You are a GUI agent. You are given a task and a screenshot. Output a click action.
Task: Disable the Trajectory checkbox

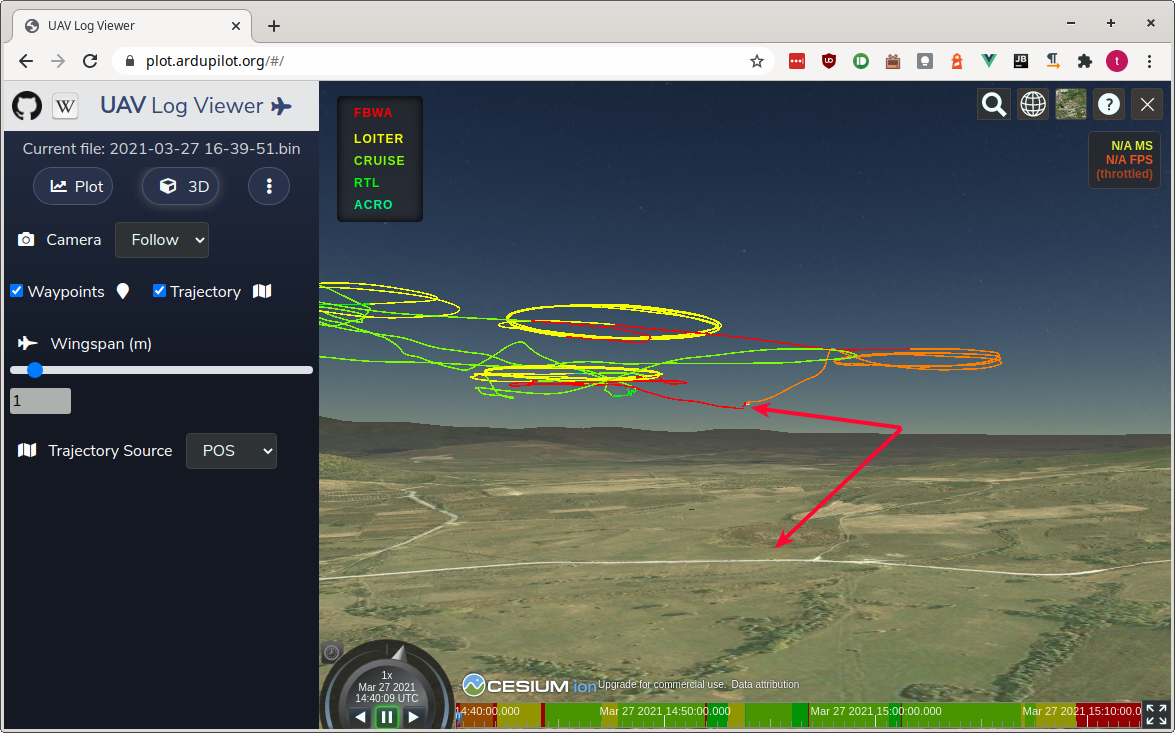pos(158,290)
